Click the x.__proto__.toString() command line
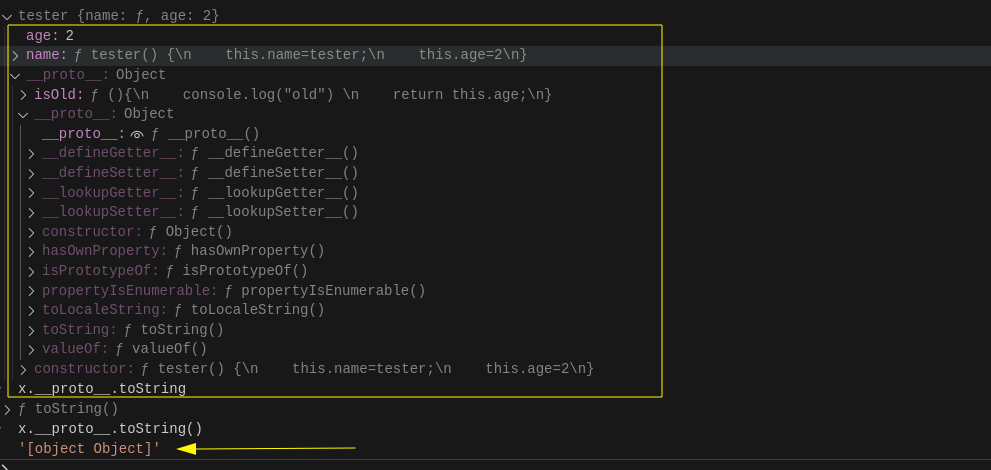This screenshot has height=470, width=991. (110, 428)
